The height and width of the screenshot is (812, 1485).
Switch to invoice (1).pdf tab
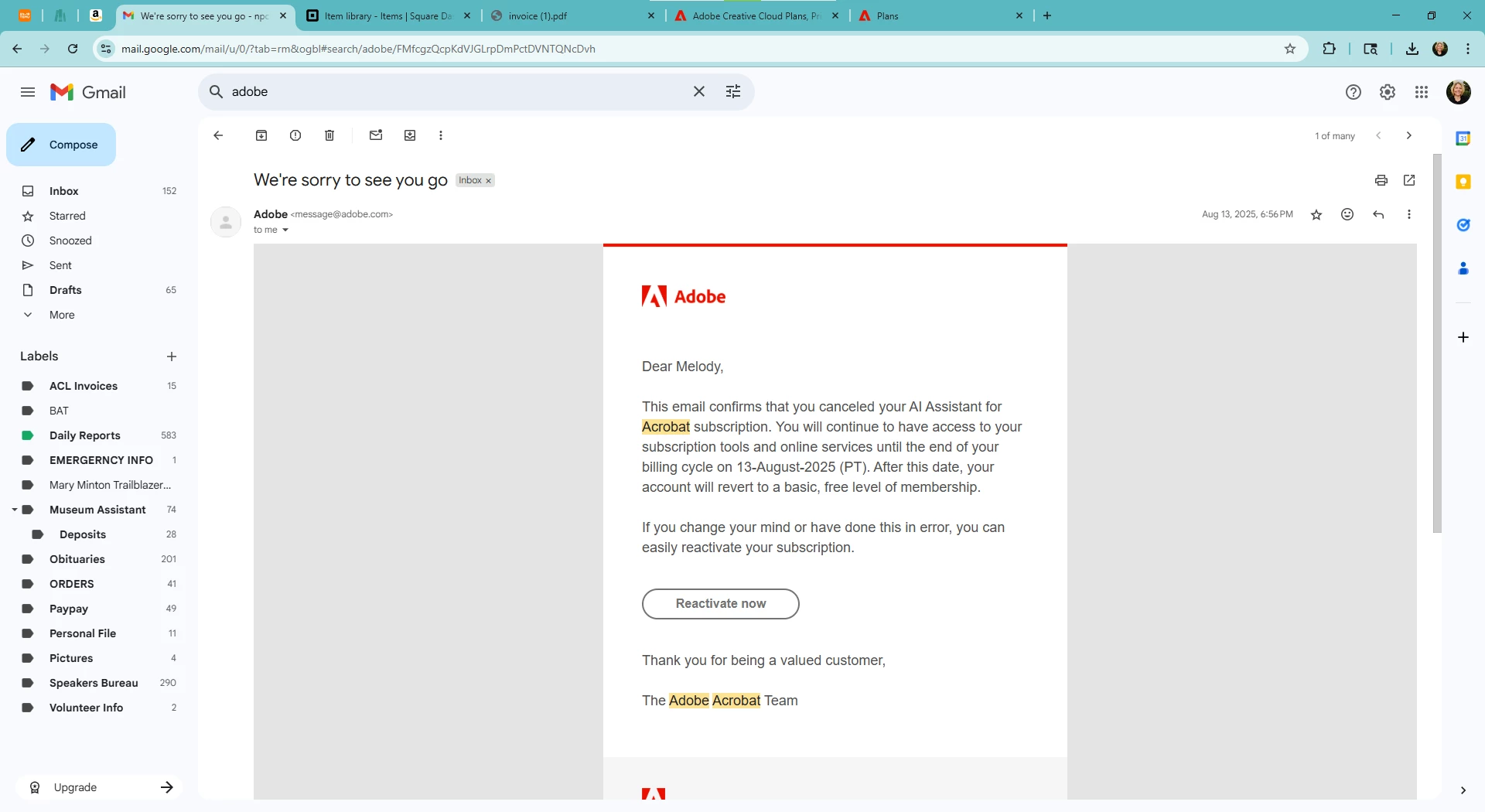coord(572,15)
